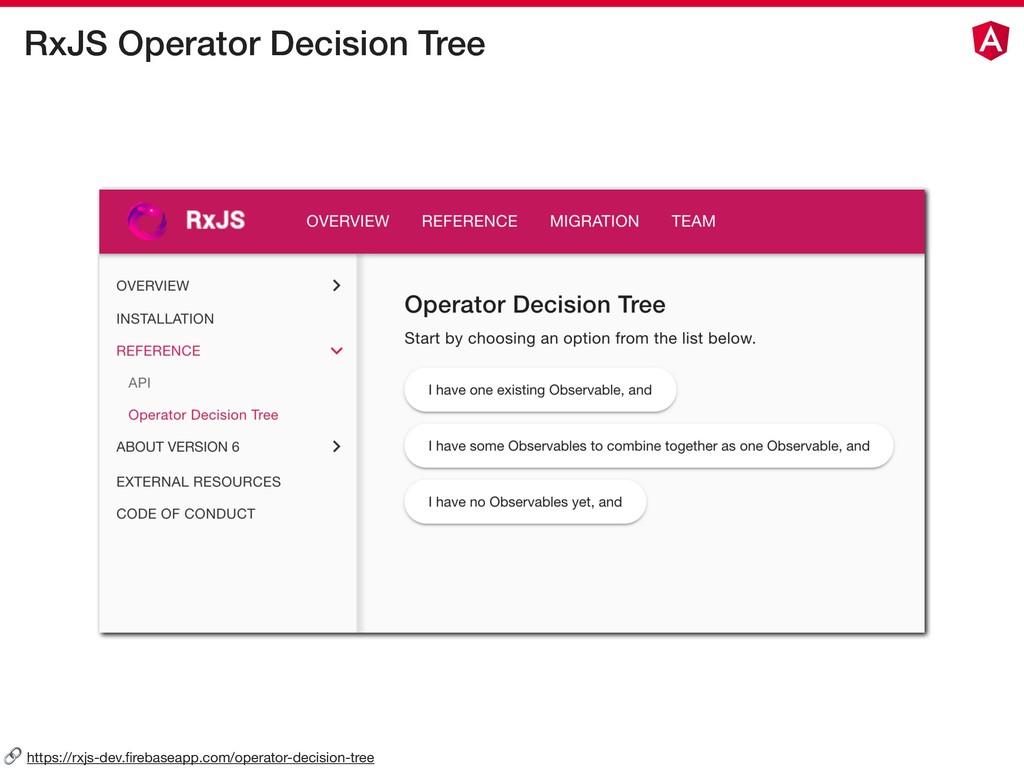Click the RxJS swirl logo icon
The image size is (1024, 768).
point(147,221)
